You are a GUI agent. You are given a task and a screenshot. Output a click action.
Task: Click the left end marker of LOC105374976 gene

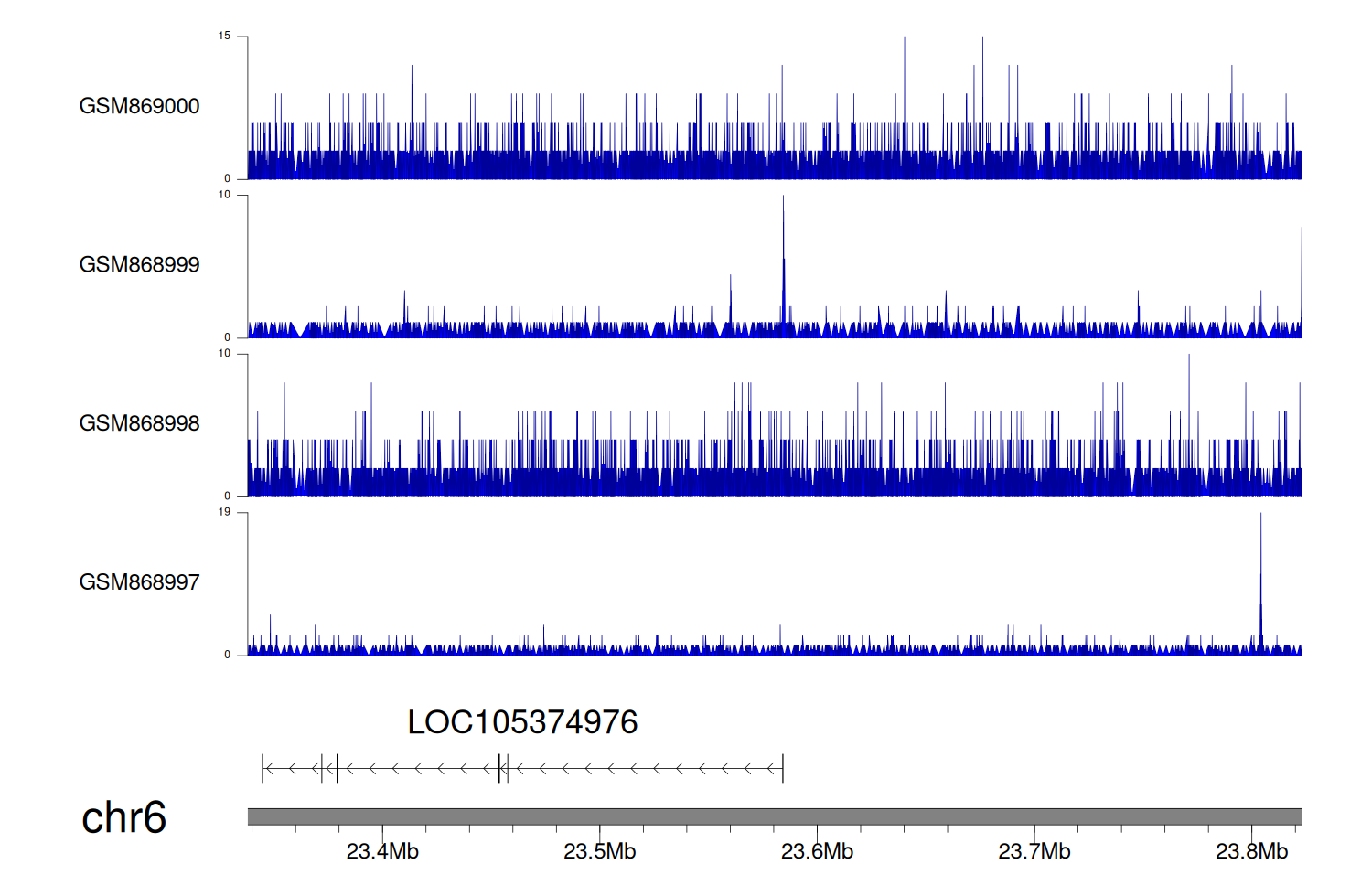pyautogui.click(x=263, y=769)
